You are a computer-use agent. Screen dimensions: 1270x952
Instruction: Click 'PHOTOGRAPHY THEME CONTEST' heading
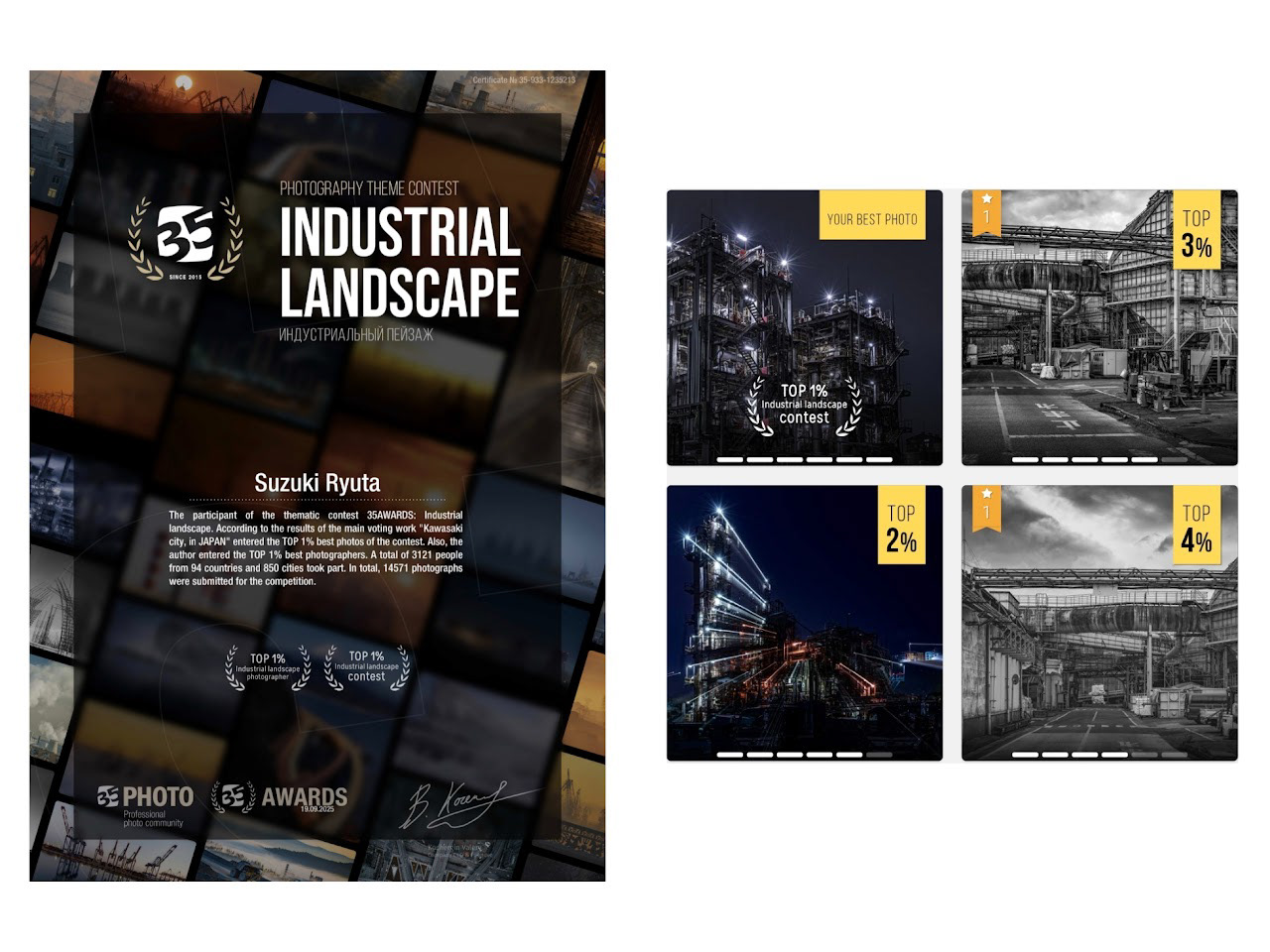369,188
